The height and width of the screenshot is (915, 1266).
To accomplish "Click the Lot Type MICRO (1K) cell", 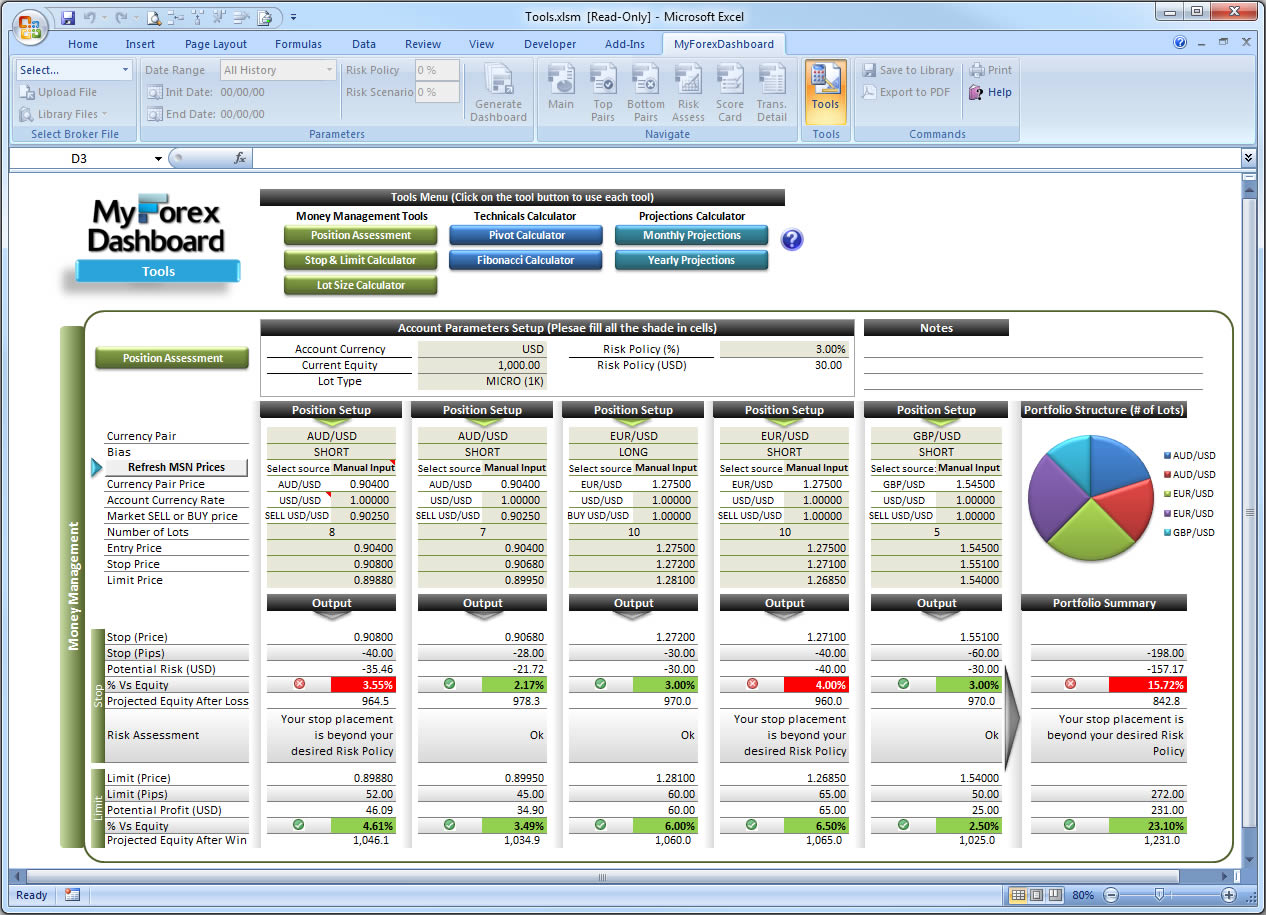I will pyautogui.click(x=482, y=381).
